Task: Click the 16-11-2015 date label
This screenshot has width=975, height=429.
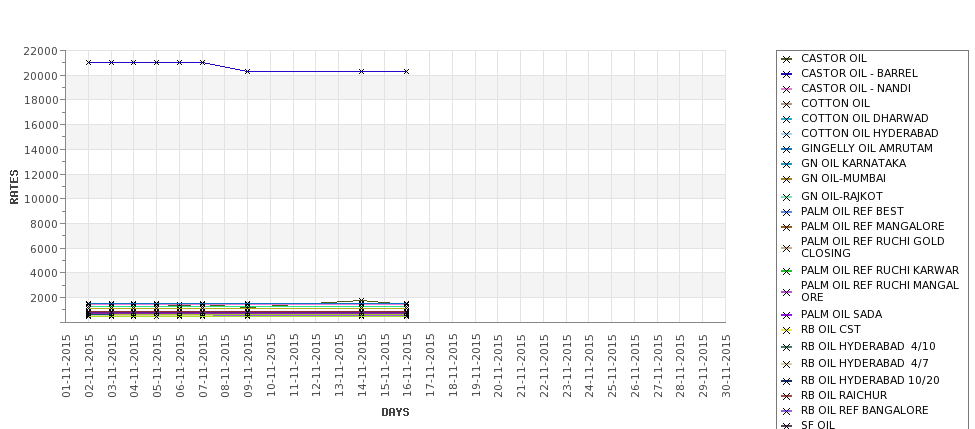Action: click(407, 366)
